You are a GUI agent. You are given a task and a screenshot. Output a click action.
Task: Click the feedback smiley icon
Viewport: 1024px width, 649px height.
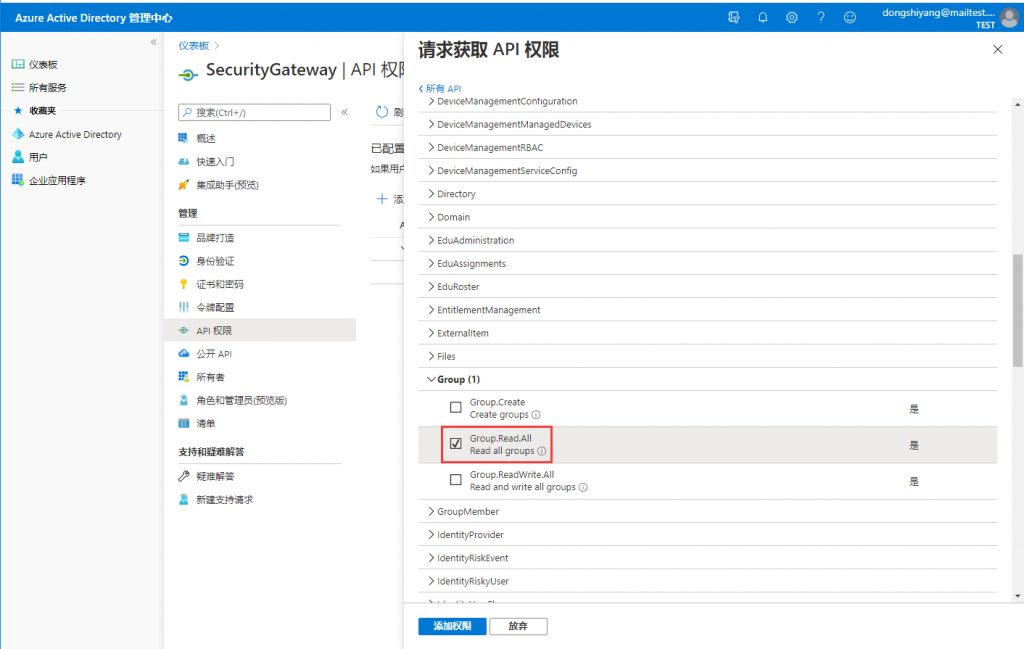click(850, 18)
